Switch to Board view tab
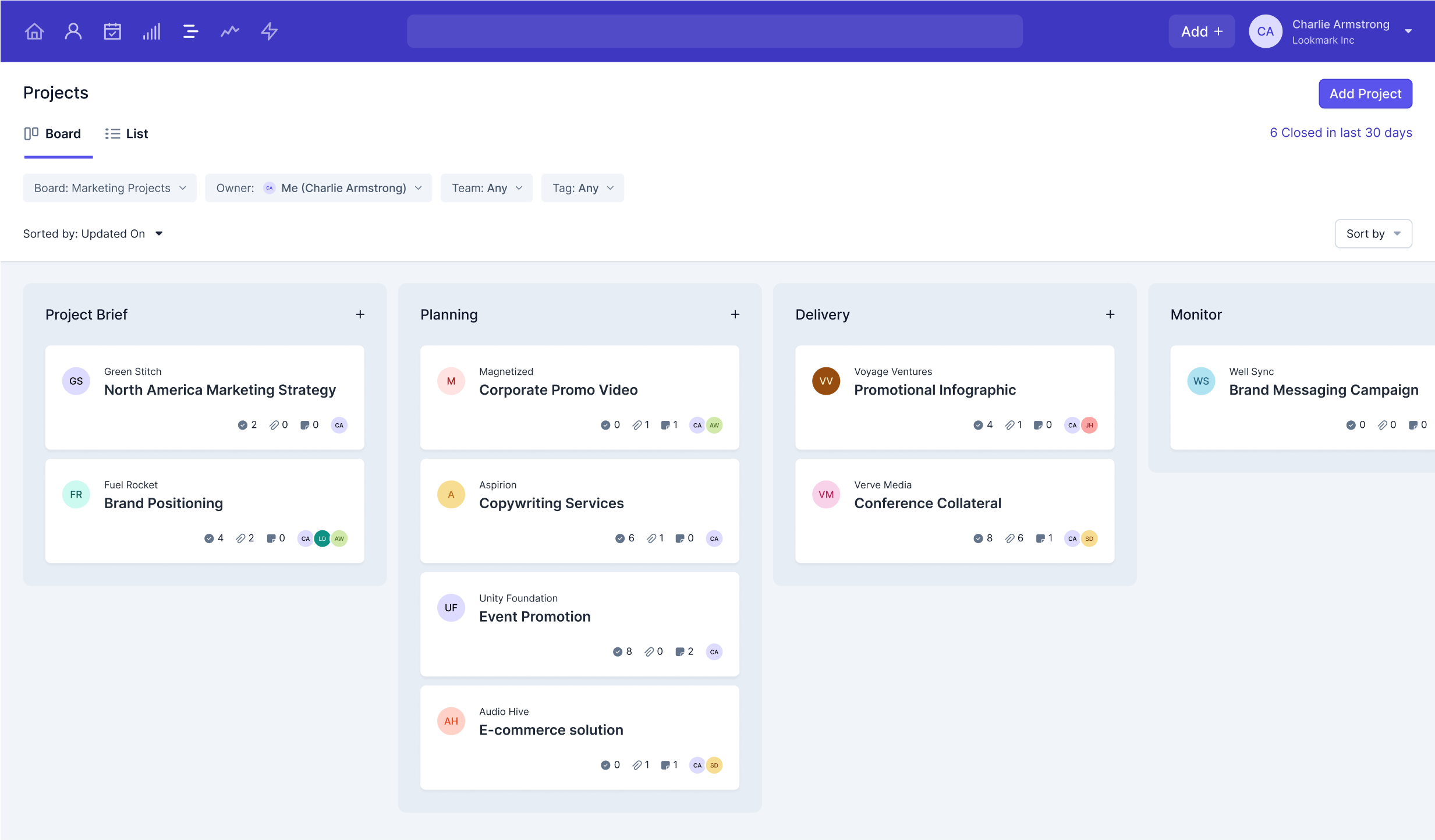 click(62, 133)
